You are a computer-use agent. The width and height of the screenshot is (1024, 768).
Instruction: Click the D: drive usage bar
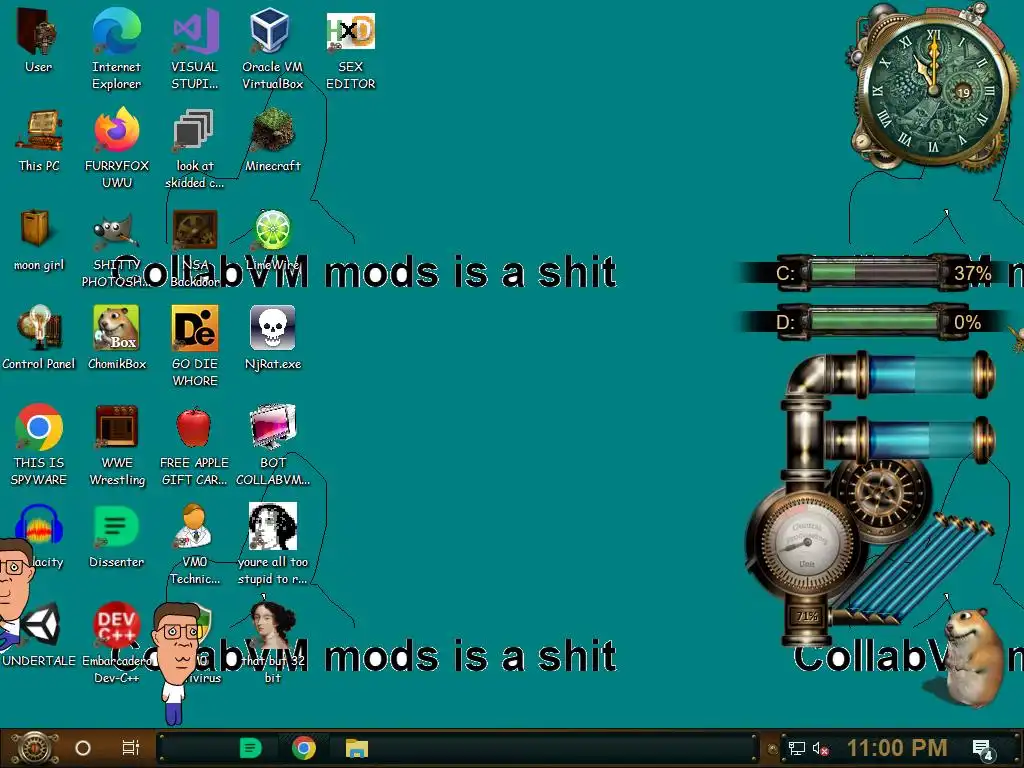pyautogui.click(x=874, y=322)
